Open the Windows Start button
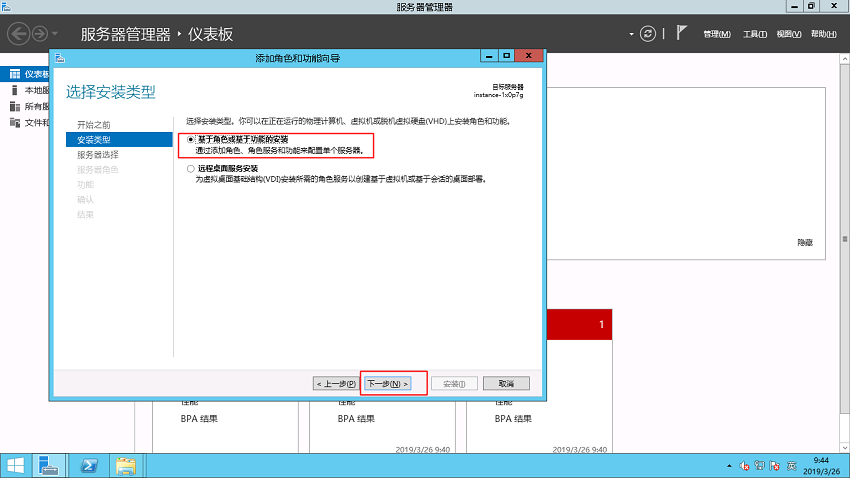This screenshot has height=478, width=850. [15, 466]
